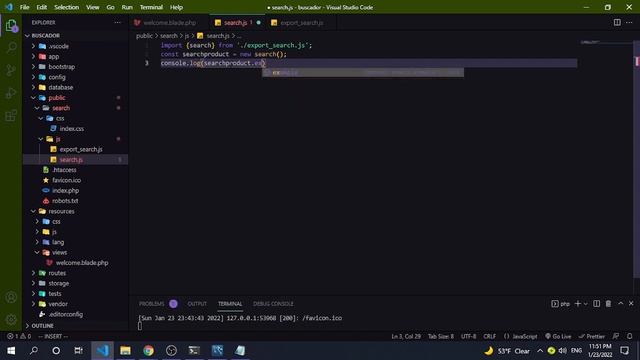Open the Help menu

(x=176, y=7)
